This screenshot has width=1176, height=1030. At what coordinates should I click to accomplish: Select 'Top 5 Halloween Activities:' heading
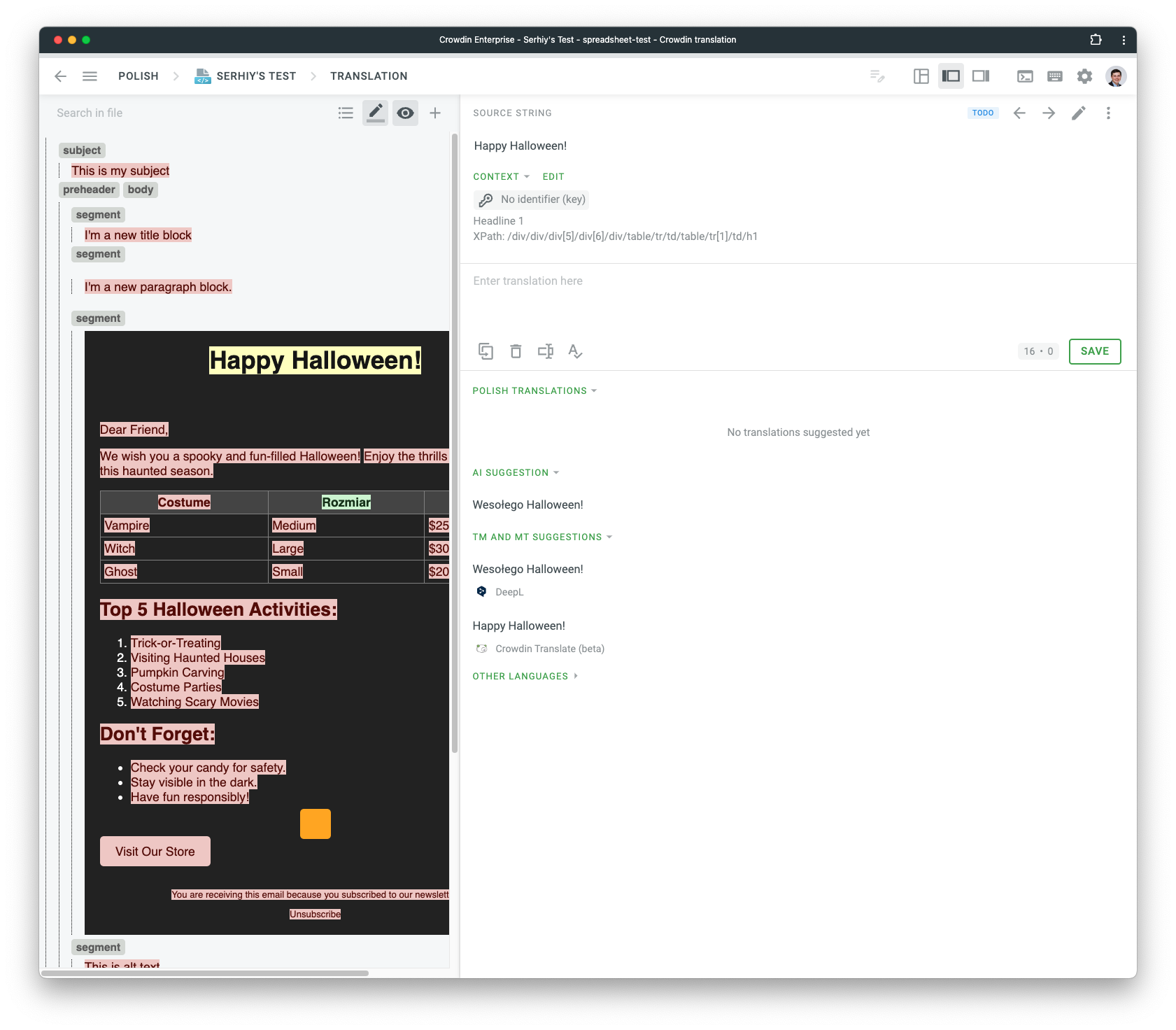218,609
